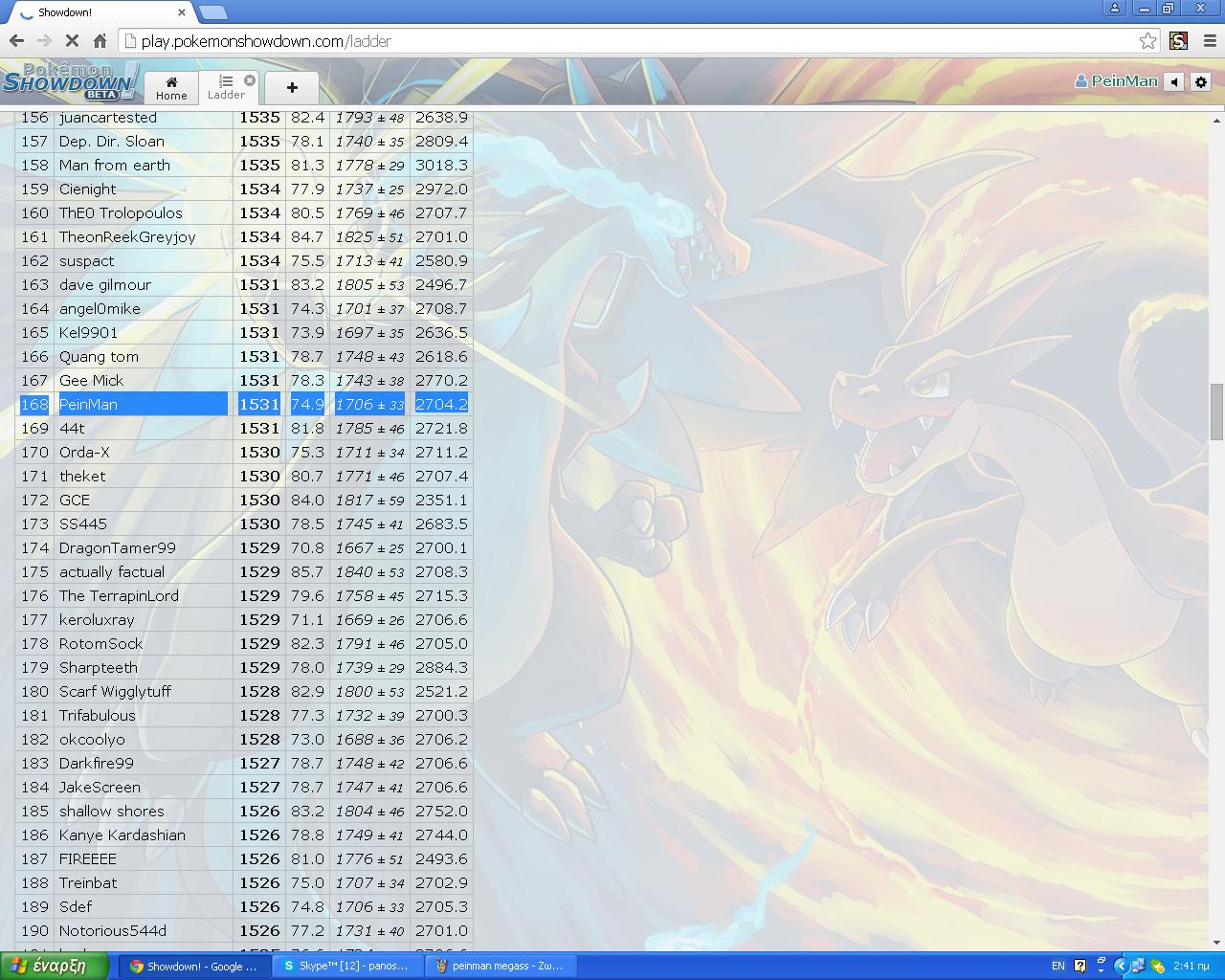Select player name ThE0 Trolopoulos
This screenshot has width=1225, height=980.
pos(121,212)
